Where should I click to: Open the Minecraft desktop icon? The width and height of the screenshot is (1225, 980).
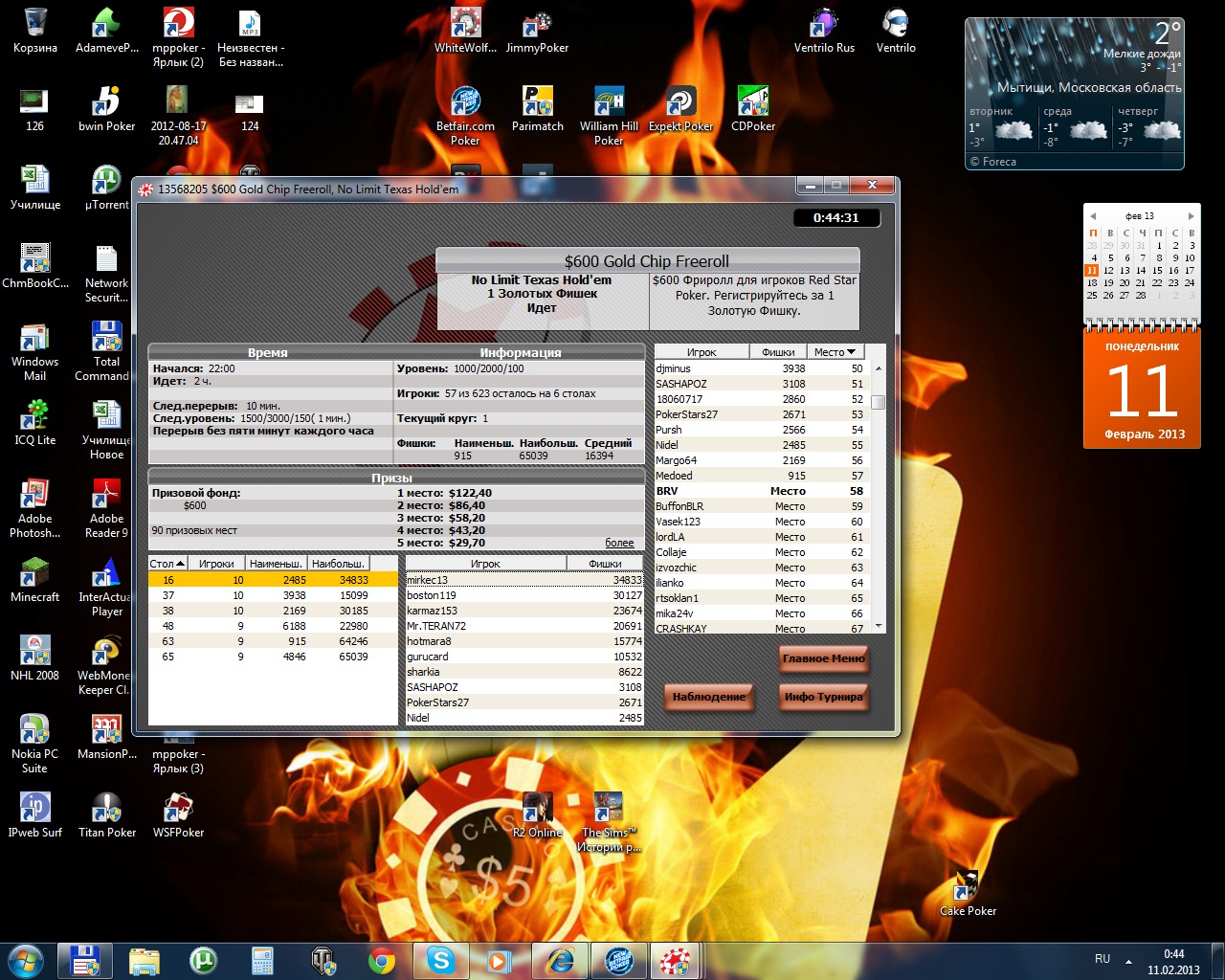coord(34,574)
